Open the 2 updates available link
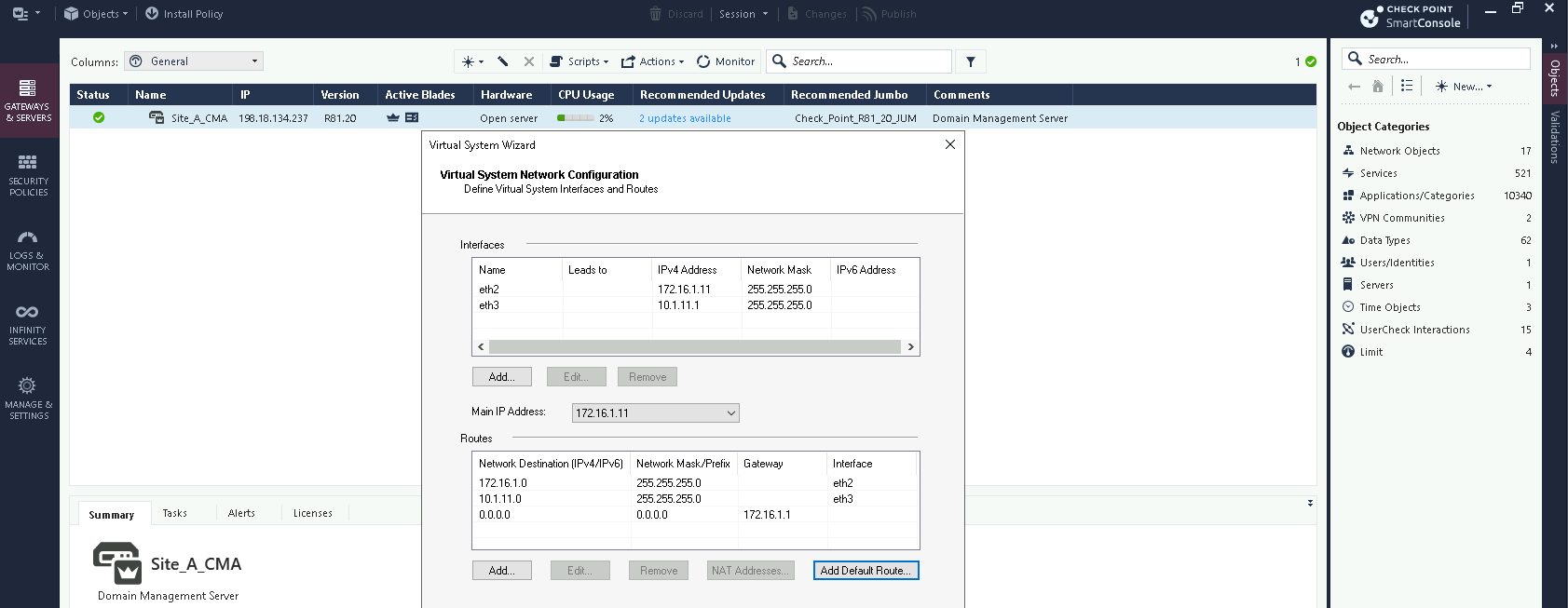Screen dimensions: 1568x608 pos(685,118)
